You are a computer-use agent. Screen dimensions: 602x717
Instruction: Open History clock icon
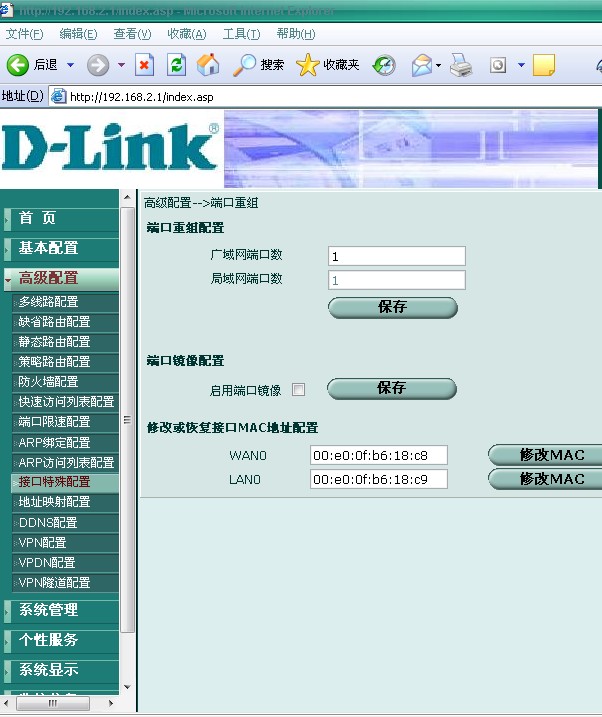tap(384, 65)
